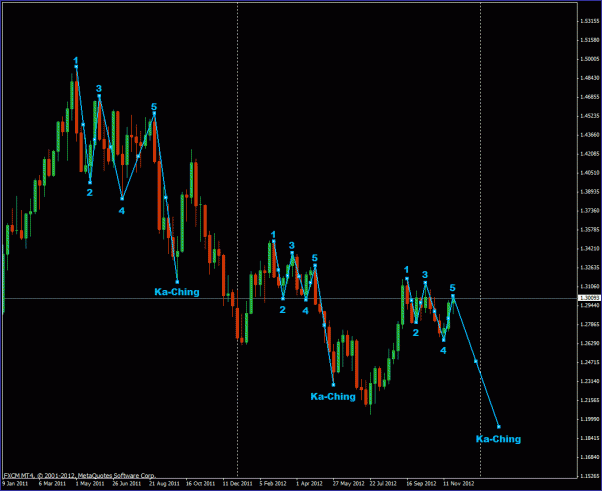
Task: Select wave label 5 of the 2011 pattern
Action: 154,107
